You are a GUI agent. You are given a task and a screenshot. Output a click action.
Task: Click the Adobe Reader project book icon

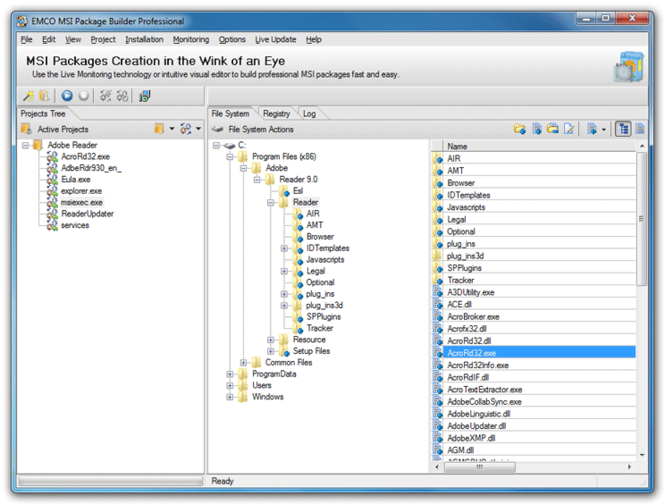click(38, 146)
